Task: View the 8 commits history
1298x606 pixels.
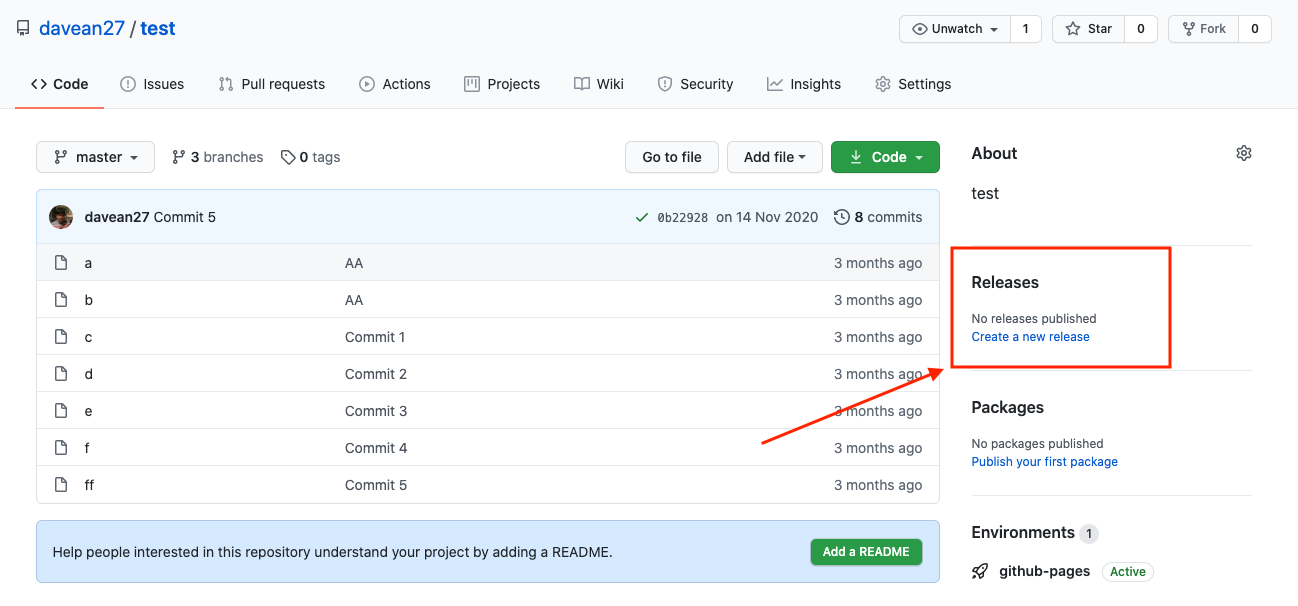Action: (878, 217)
